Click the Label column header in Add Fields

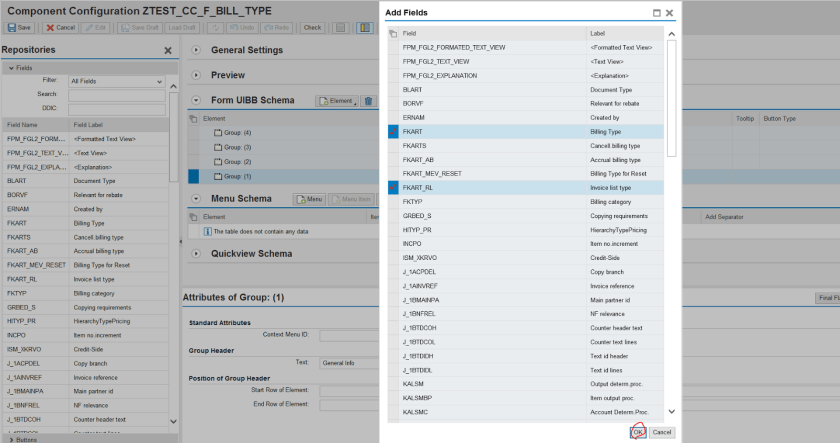point(625,34)
